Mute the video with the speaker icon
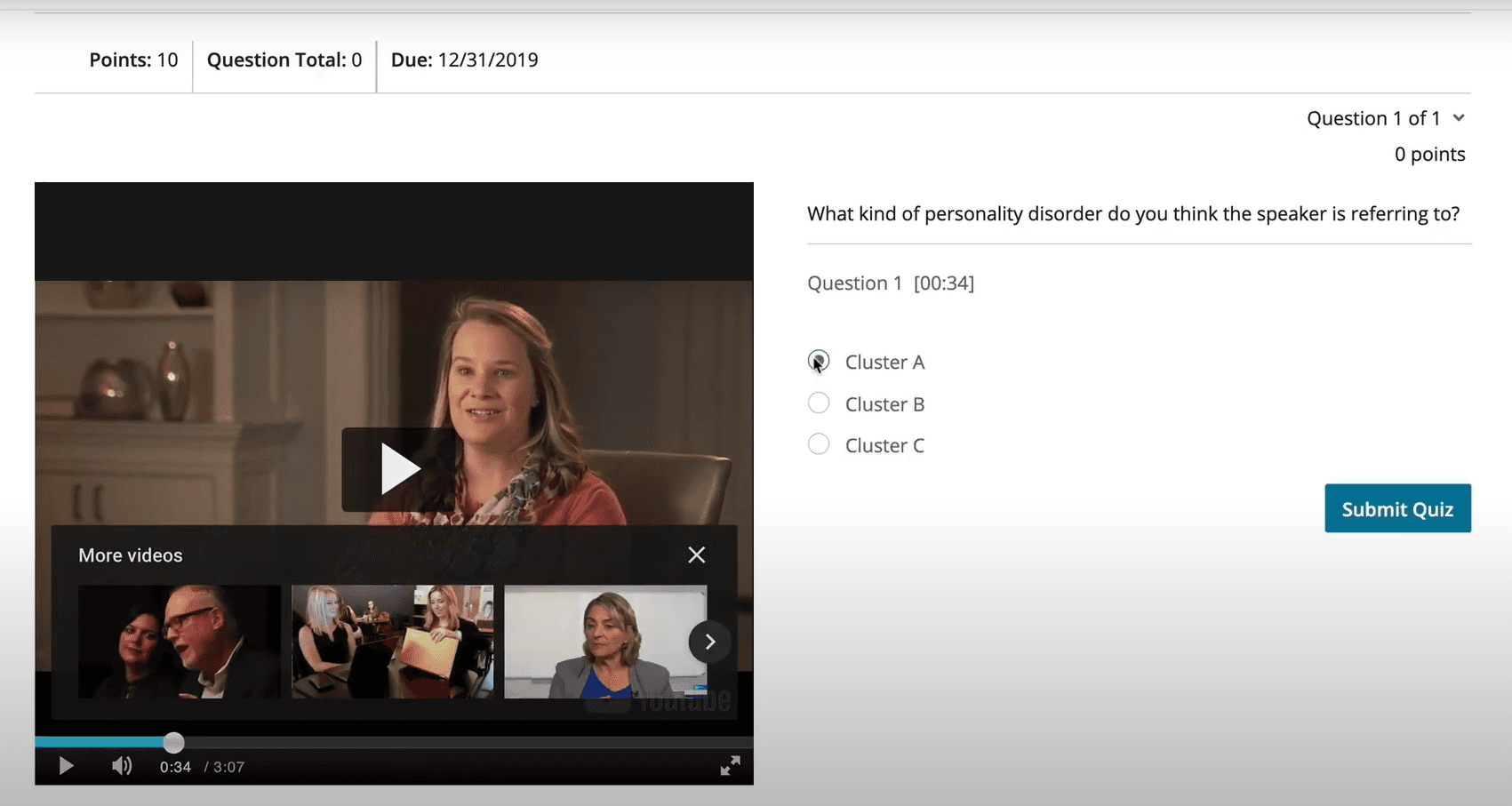The image size is (1512, 806). pyautogui.click(x=122, y=766)
